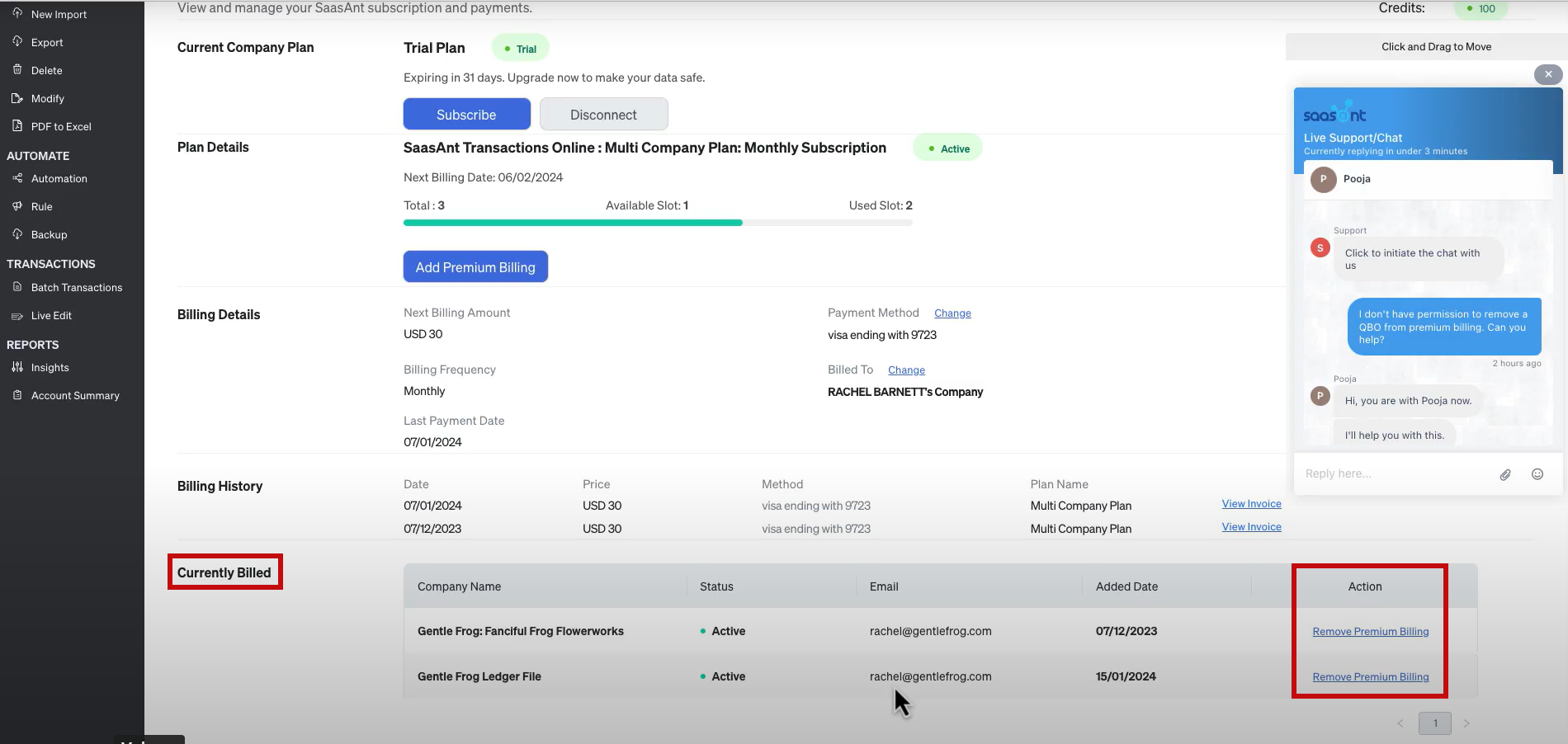Click the Delete trash icon in sidebar
This screenshot has height=744, width=1568.
pyautogui.click(x=17, y=69)
